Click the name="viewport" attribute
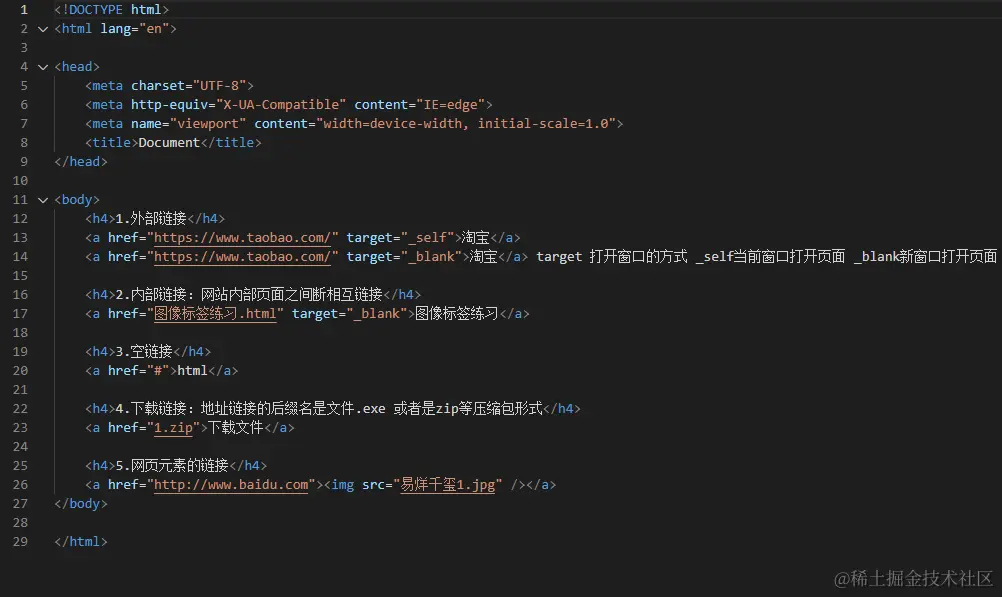 click(189, 124)
